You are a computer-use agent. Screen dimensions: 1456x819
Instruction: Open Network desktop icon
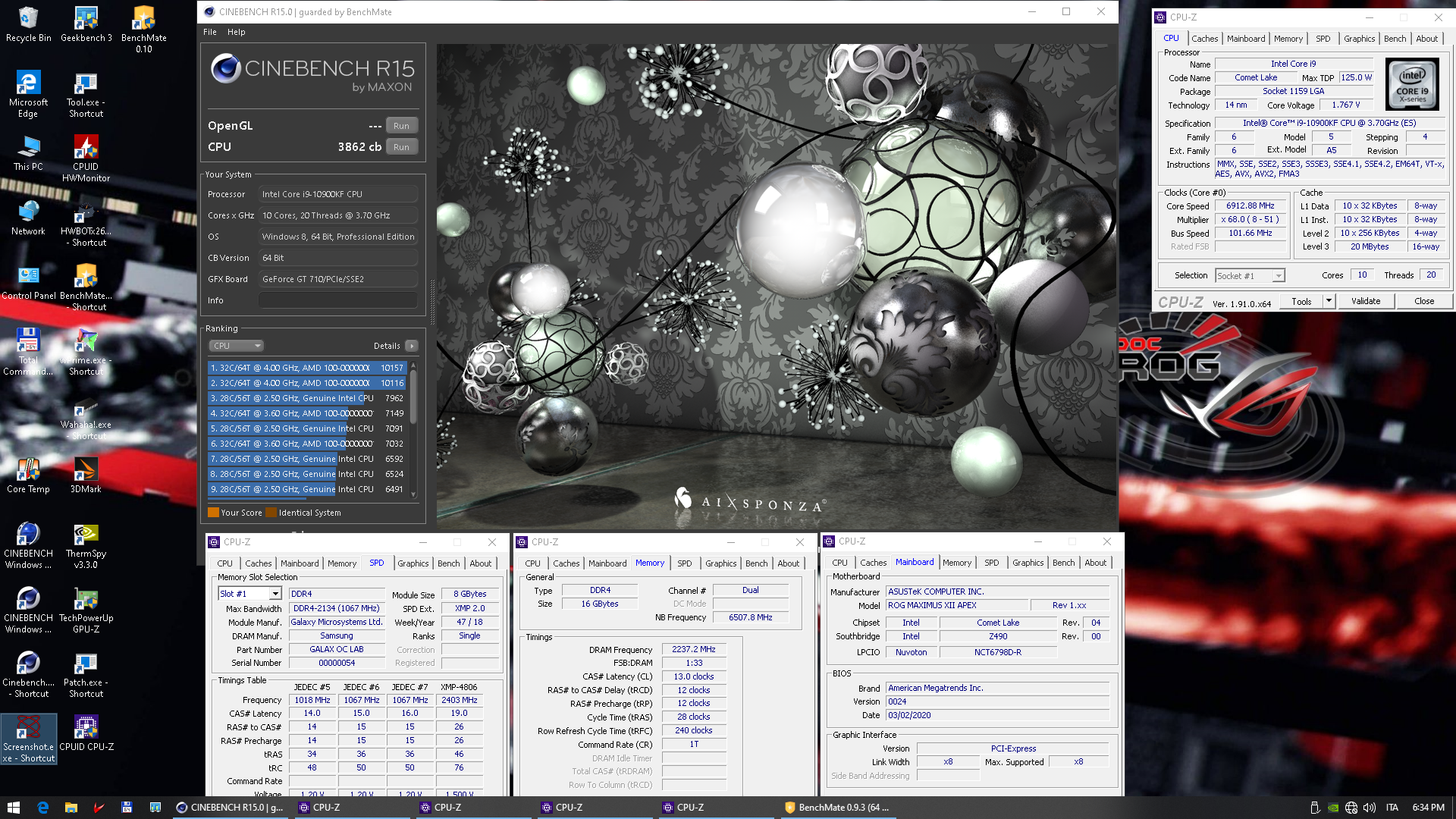28,218
